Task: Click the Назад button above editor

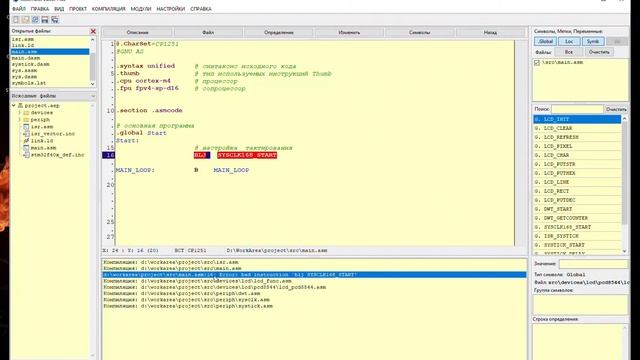Action: coord(490,32)
